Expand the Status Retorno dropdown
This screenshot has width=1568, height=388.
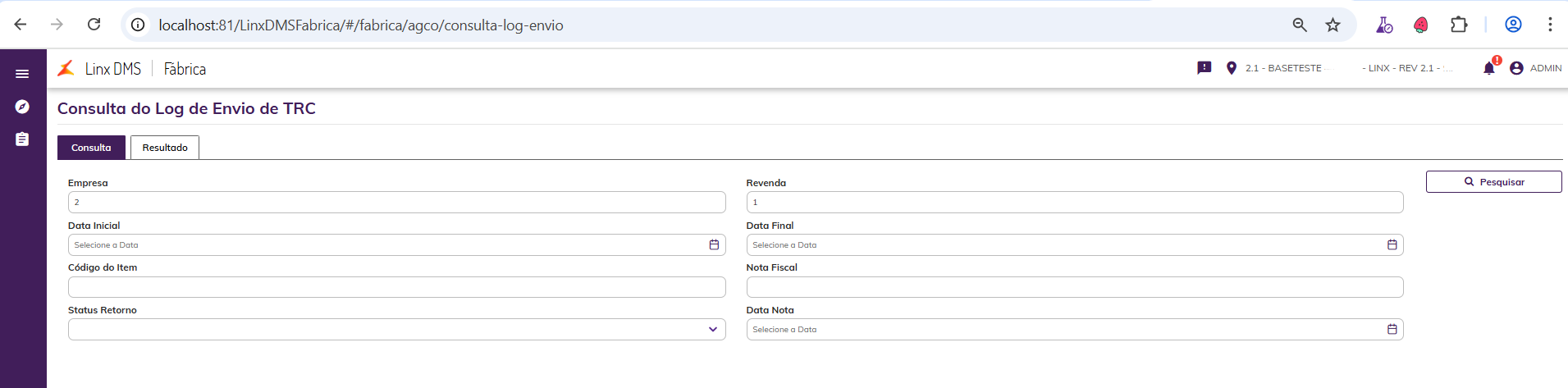[x=712, y=330]
